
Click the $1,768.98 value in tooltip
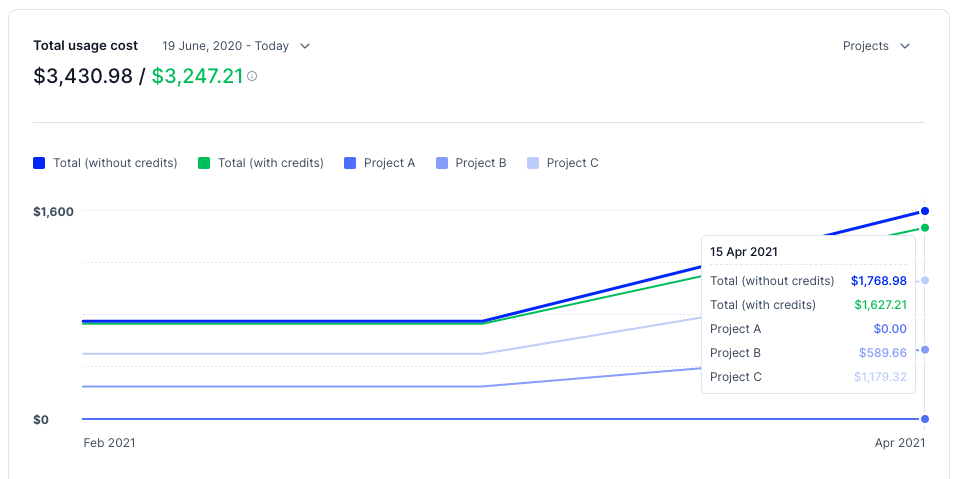point(878,281)
